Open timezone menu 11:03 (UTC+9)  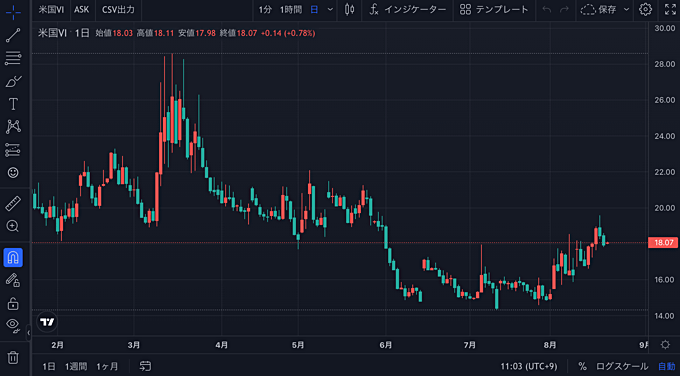tap(529, 366)
